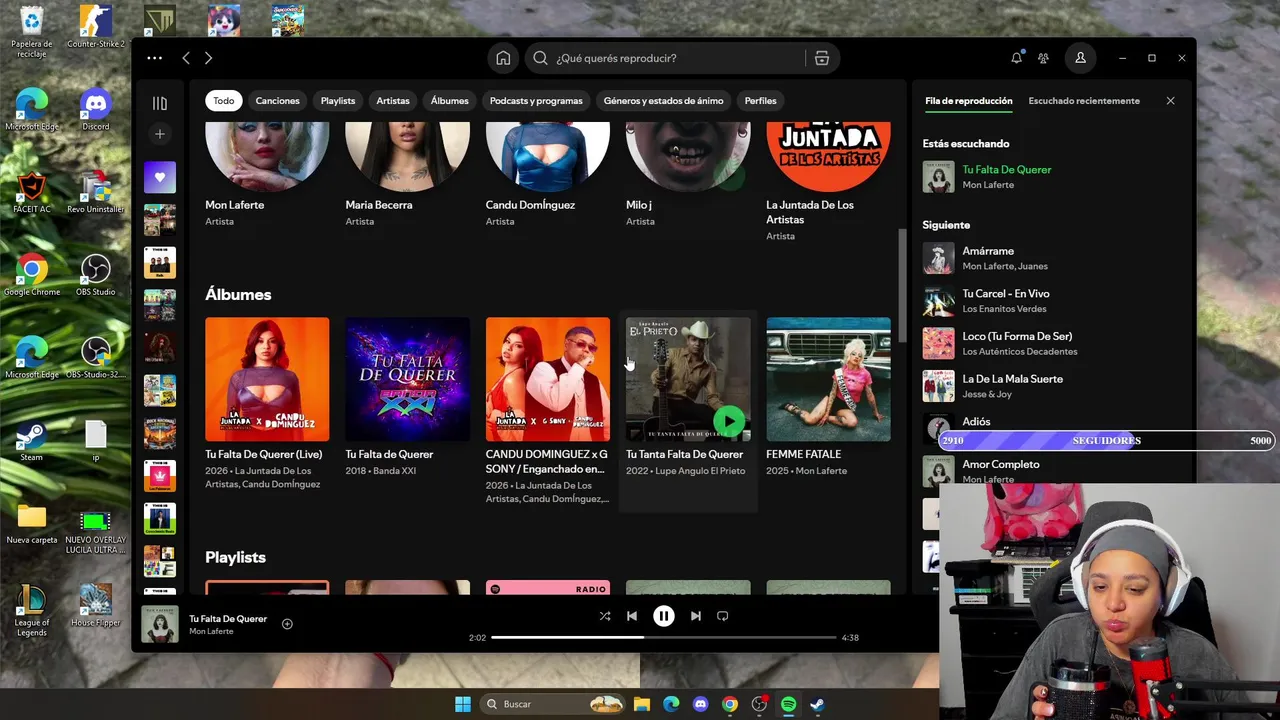
Task: Click the now playing album thumbnail
Action: [x=160, y=624]
